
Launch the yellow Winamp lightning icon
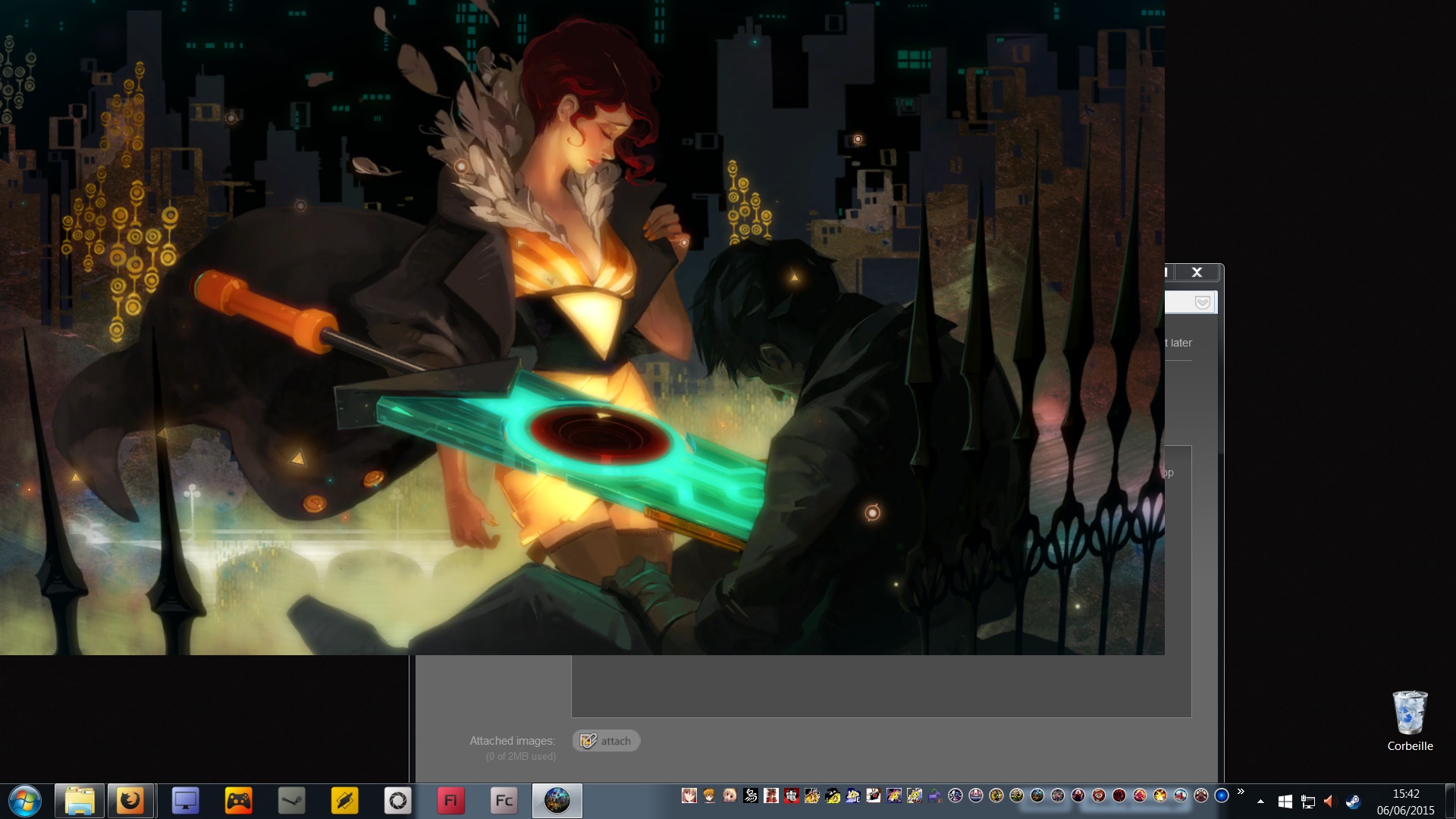(344, 801)
